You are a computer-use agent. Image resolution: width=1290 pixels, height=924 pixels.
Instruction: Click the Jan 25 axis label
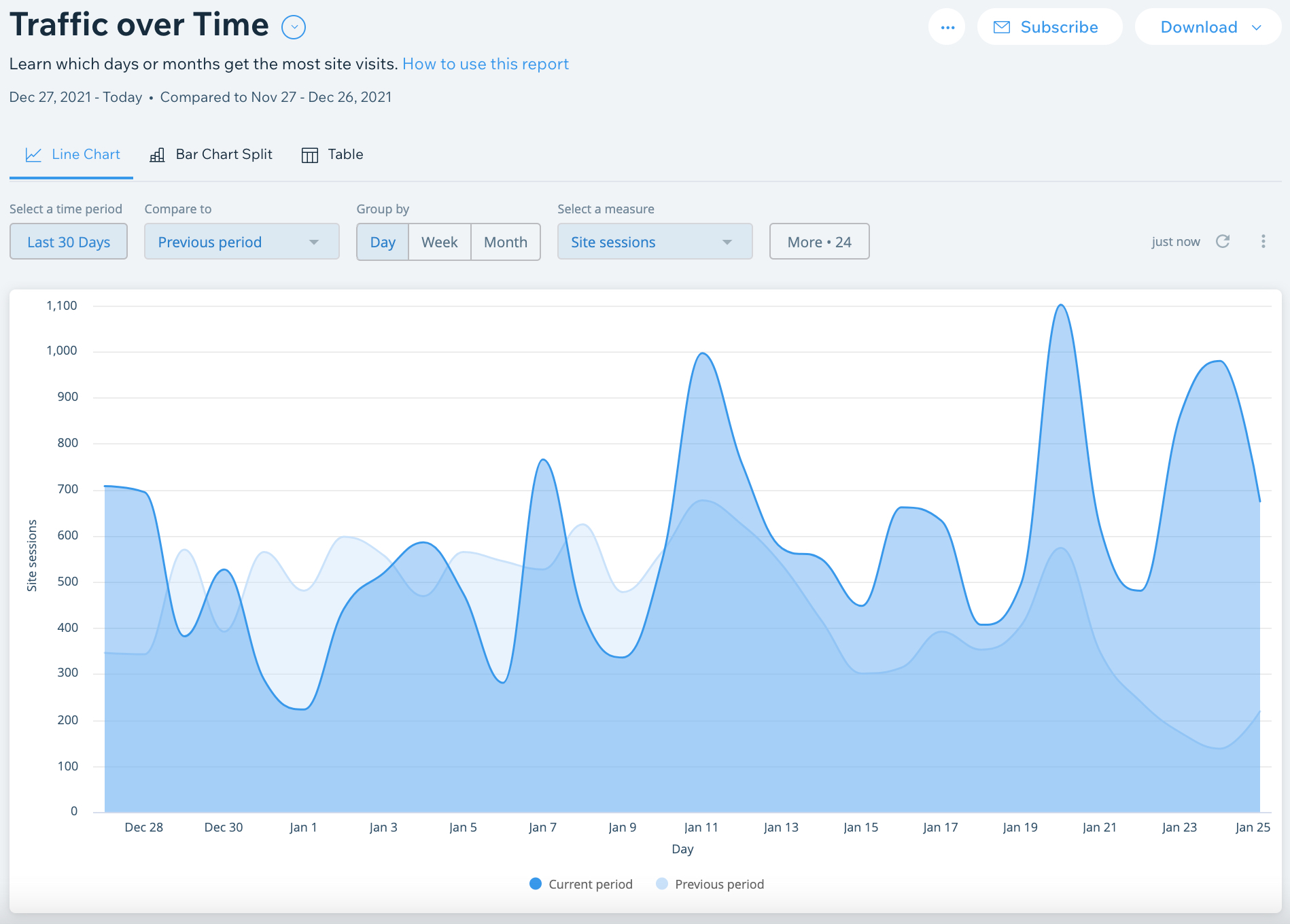[1253, 828]
